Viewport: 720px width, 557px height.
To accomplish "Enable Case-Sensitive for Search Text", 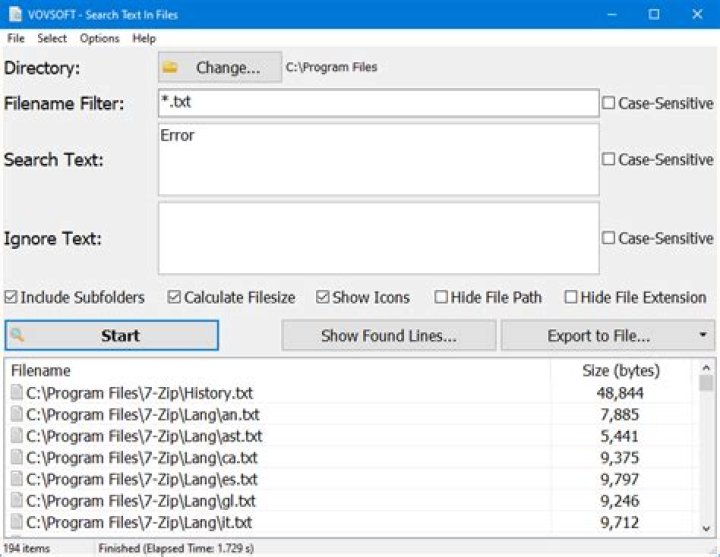I will pos(608,159).
